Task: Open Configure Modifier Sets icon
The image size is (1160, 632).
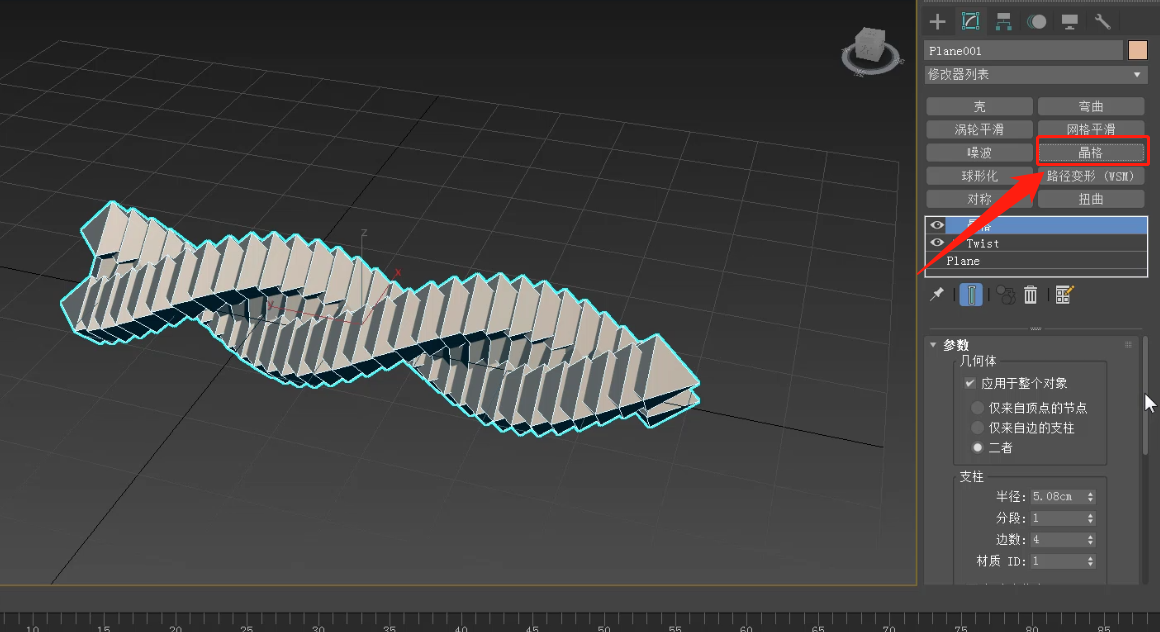Action: click(1064, 295)
